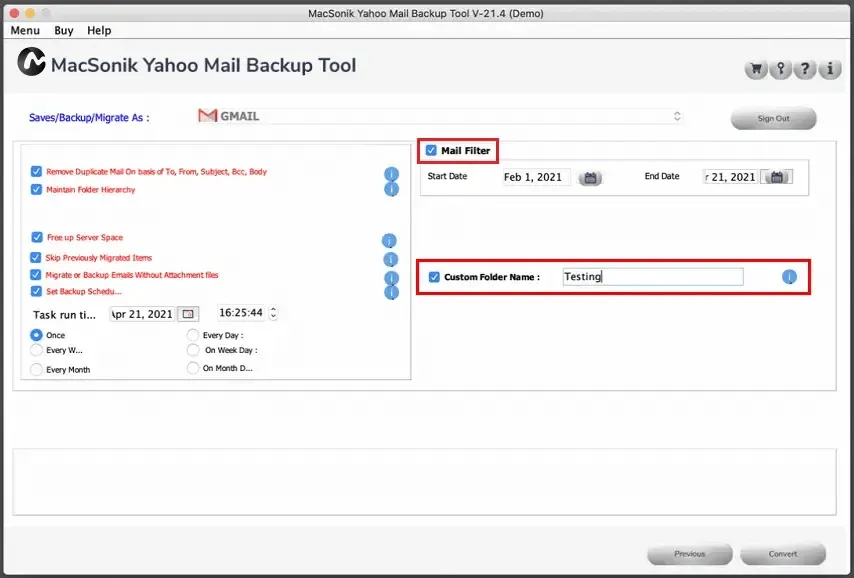
Task: Open the question mark help icon
Action: (x=805, y=69)
